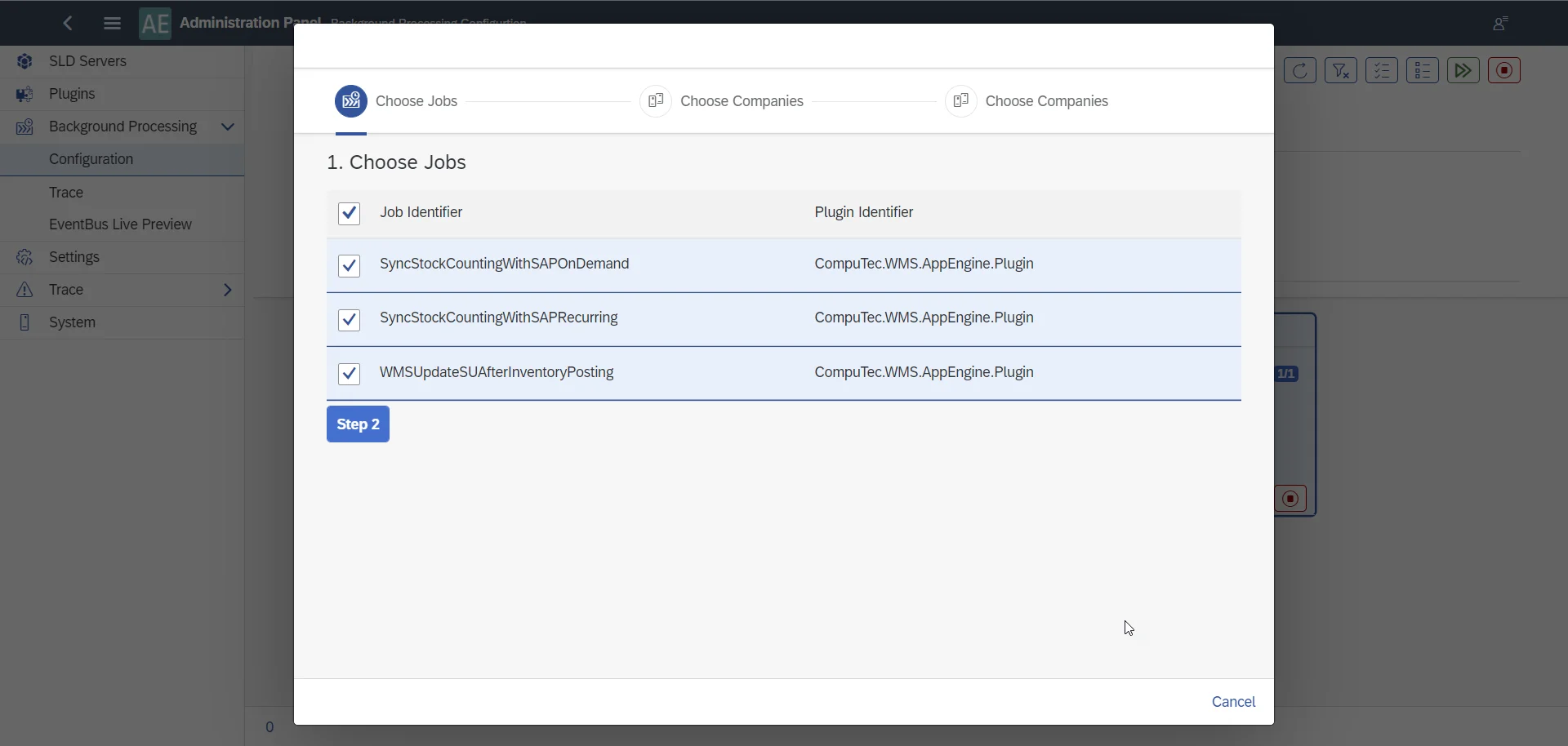Viewport: 1568px width, 746px height.
Task: Click the user profile icon
Action: [1500, 24]
